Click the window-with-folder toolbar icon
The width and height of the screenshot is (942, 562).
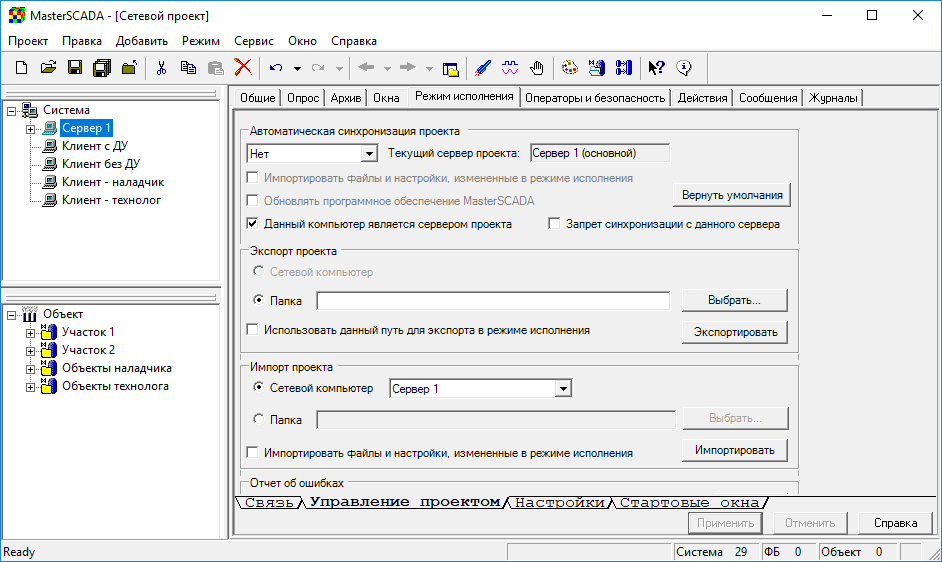click(x=451, y=69)
